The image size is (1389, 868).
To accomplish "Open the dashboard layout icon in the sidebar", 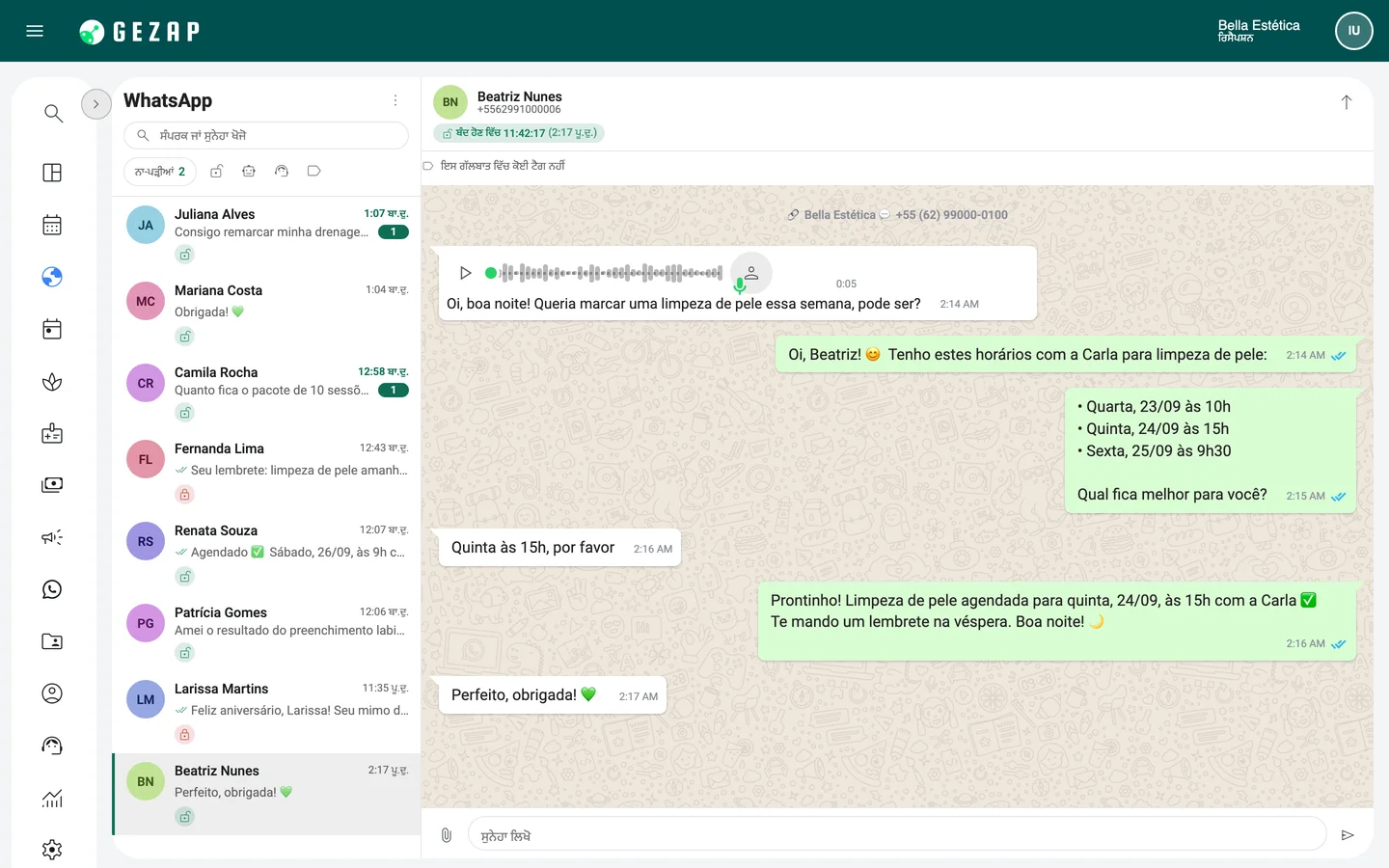I will [x=52, y=173].
